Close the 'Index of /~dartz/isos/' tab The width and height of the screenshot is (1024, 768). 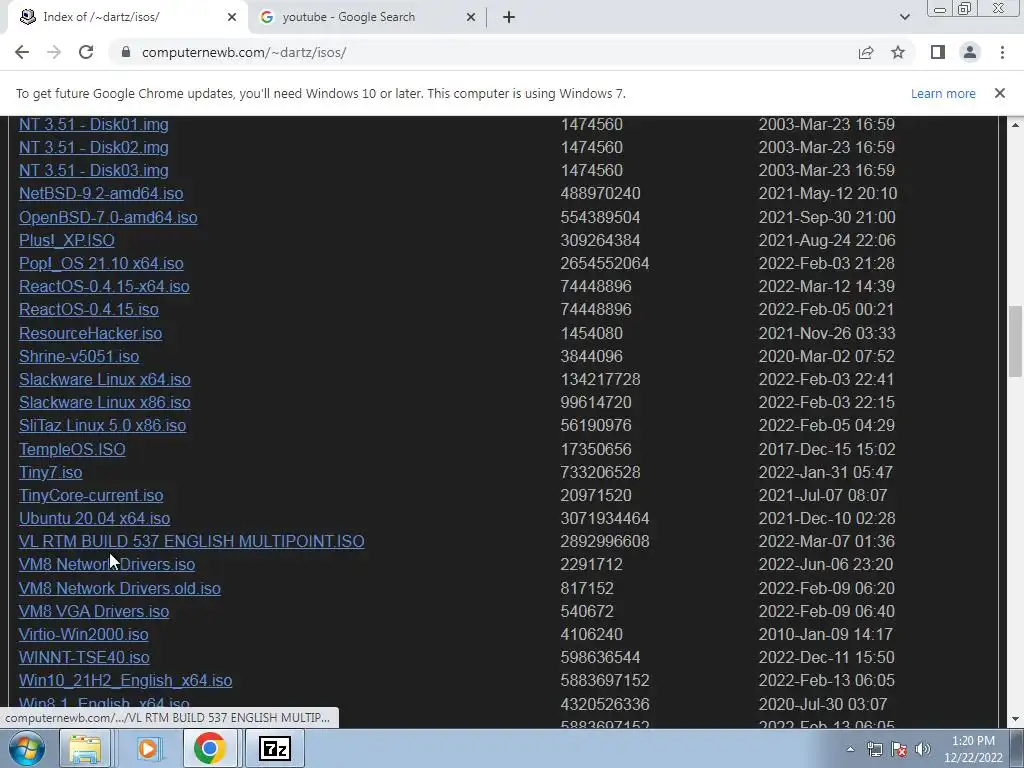pos(232,17)
